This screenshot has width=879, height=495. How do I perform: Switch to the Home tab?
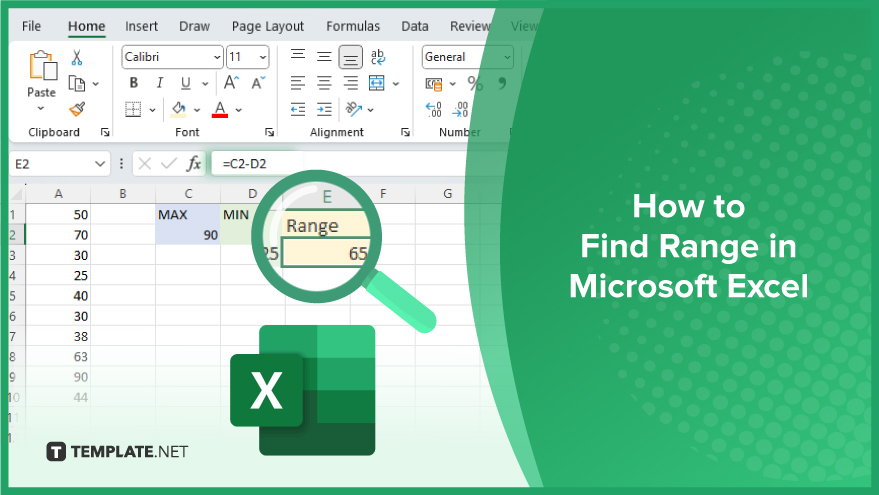[x=86, y=26]
